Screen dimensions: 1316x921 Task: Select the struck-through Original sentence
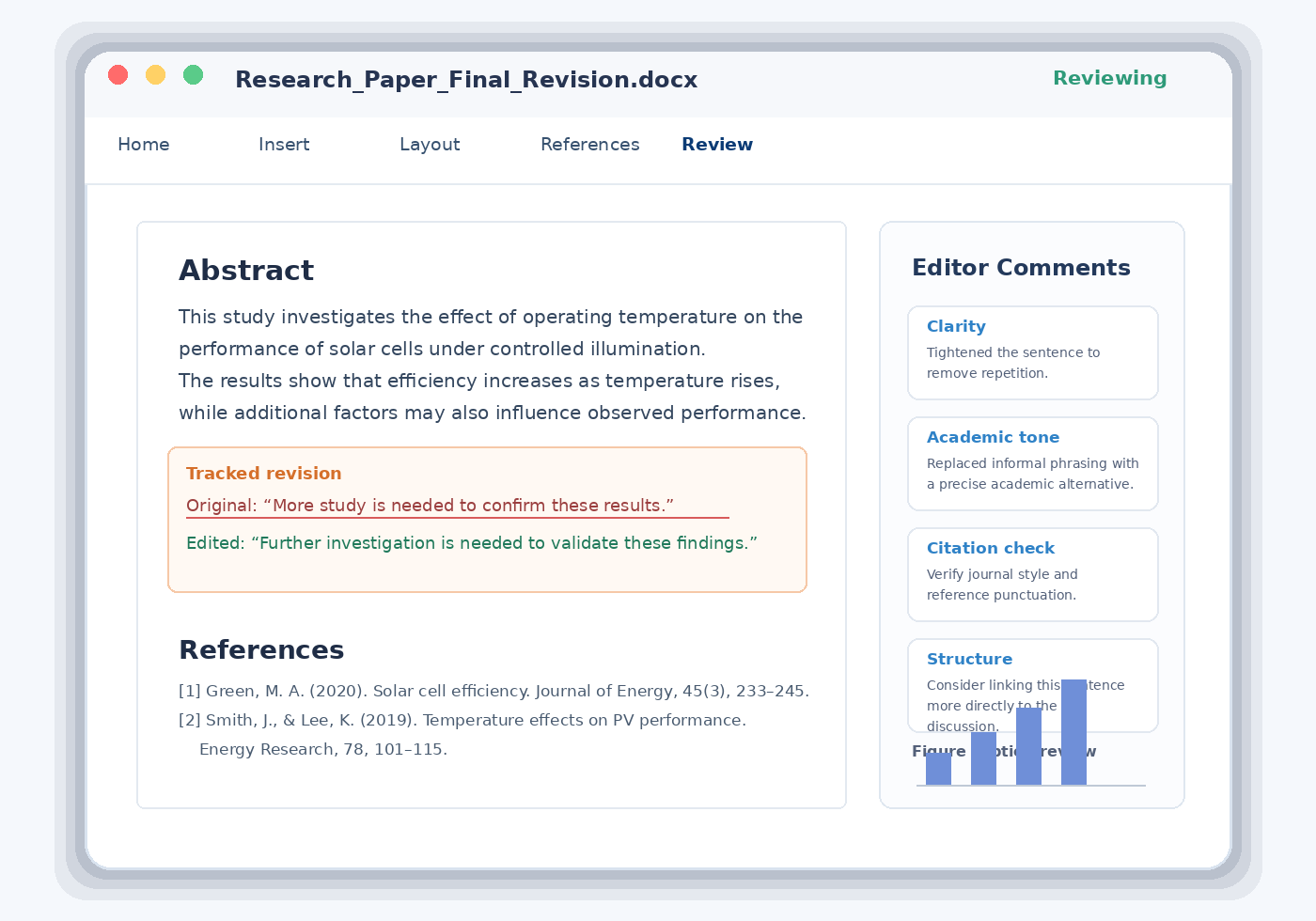(x=430, y=506)
